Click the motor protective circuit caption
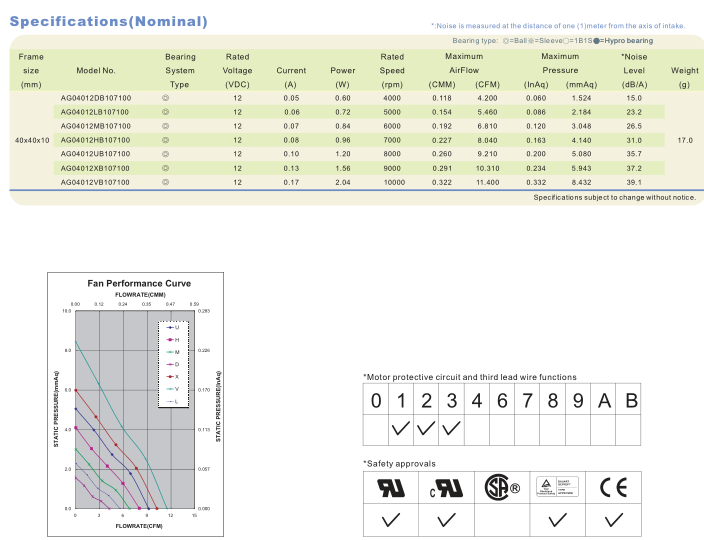 (x=470, y=377)
